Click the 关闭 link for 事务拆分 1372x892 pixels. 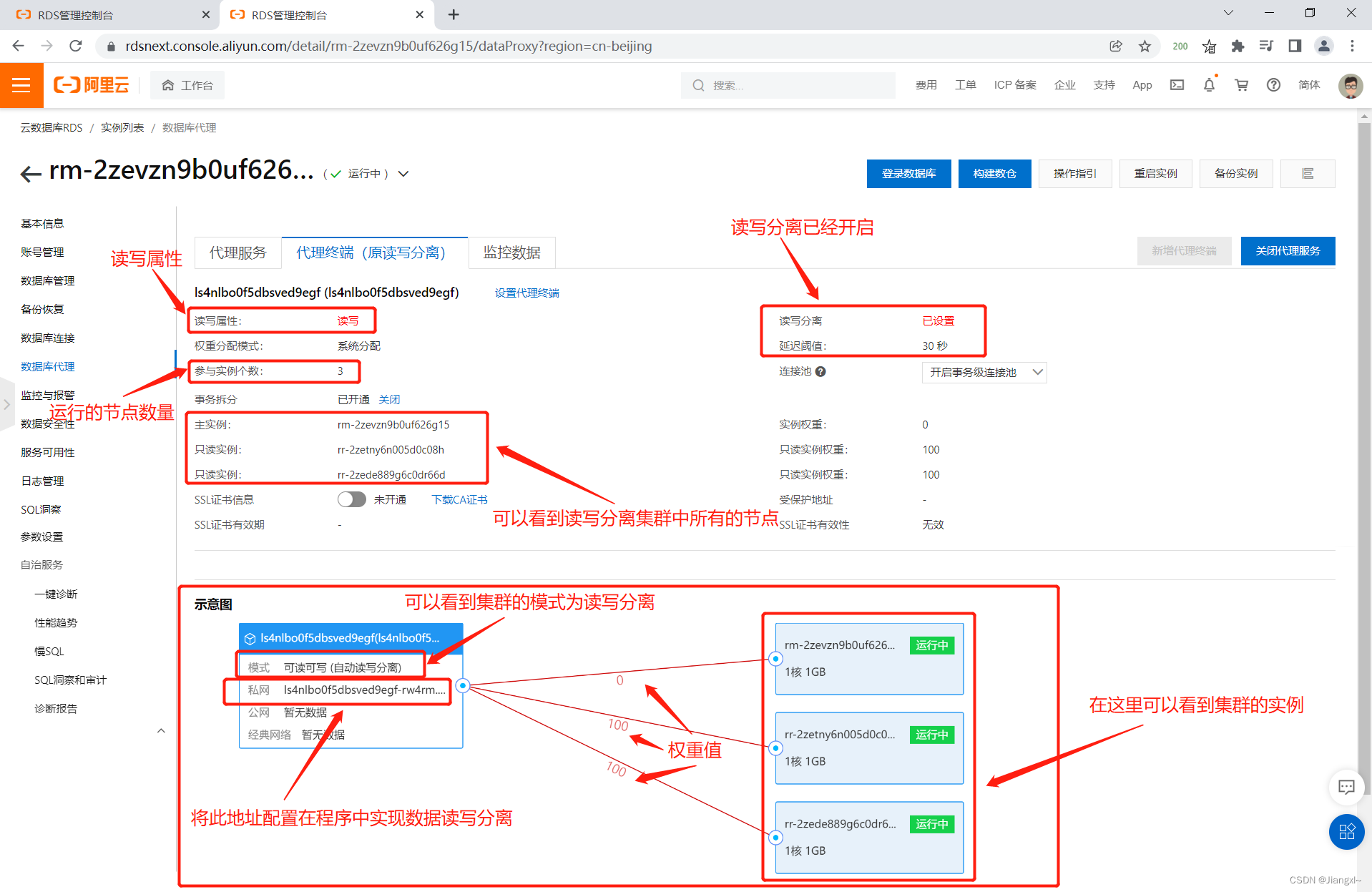point(389,399)
